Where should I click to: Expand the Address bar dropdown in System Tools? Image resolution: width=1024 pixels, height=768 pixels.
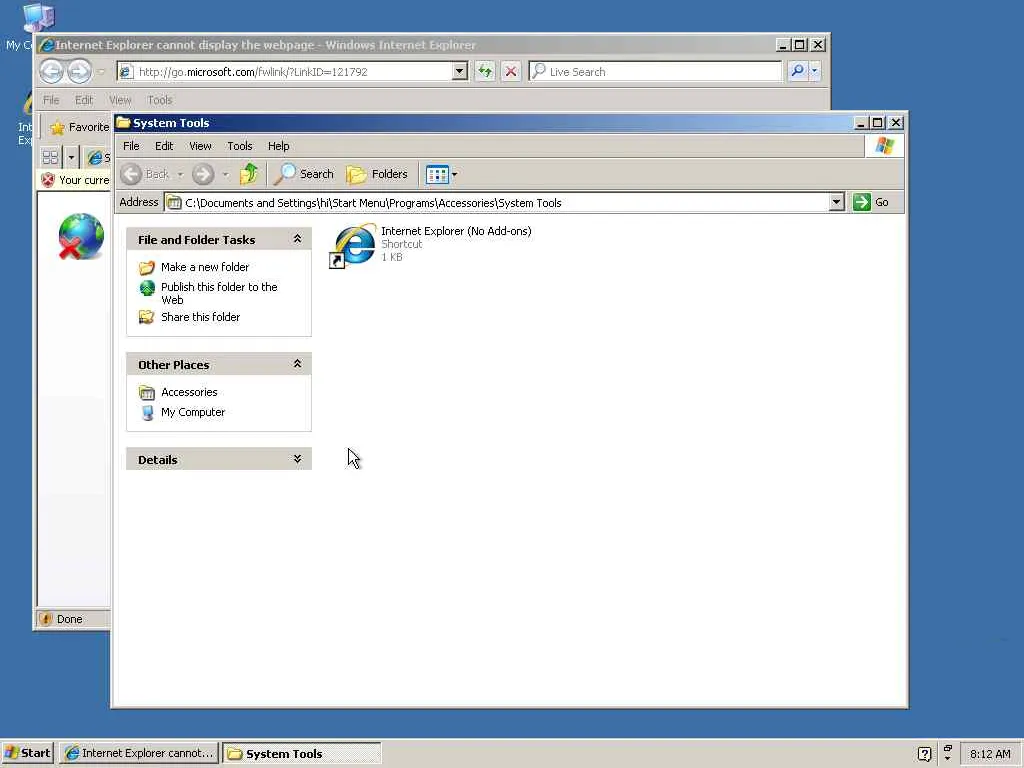click(x=837, y=202)
